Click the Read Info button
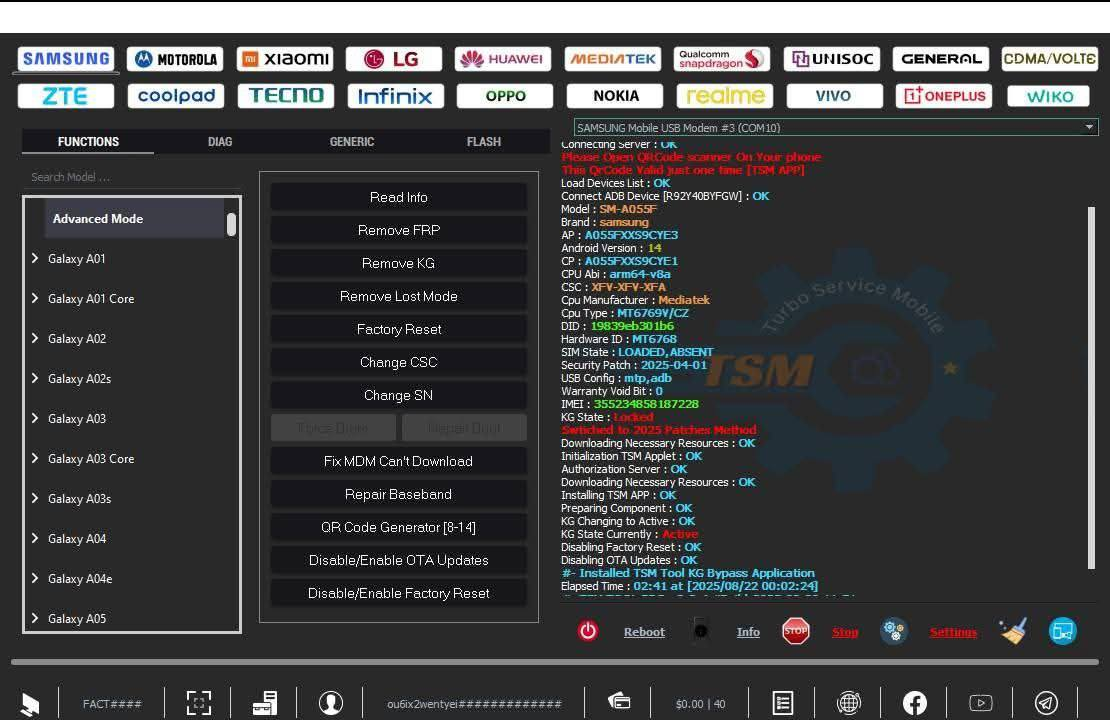Viewport: 1110px width, 720px height. click(x=399, y=198)
